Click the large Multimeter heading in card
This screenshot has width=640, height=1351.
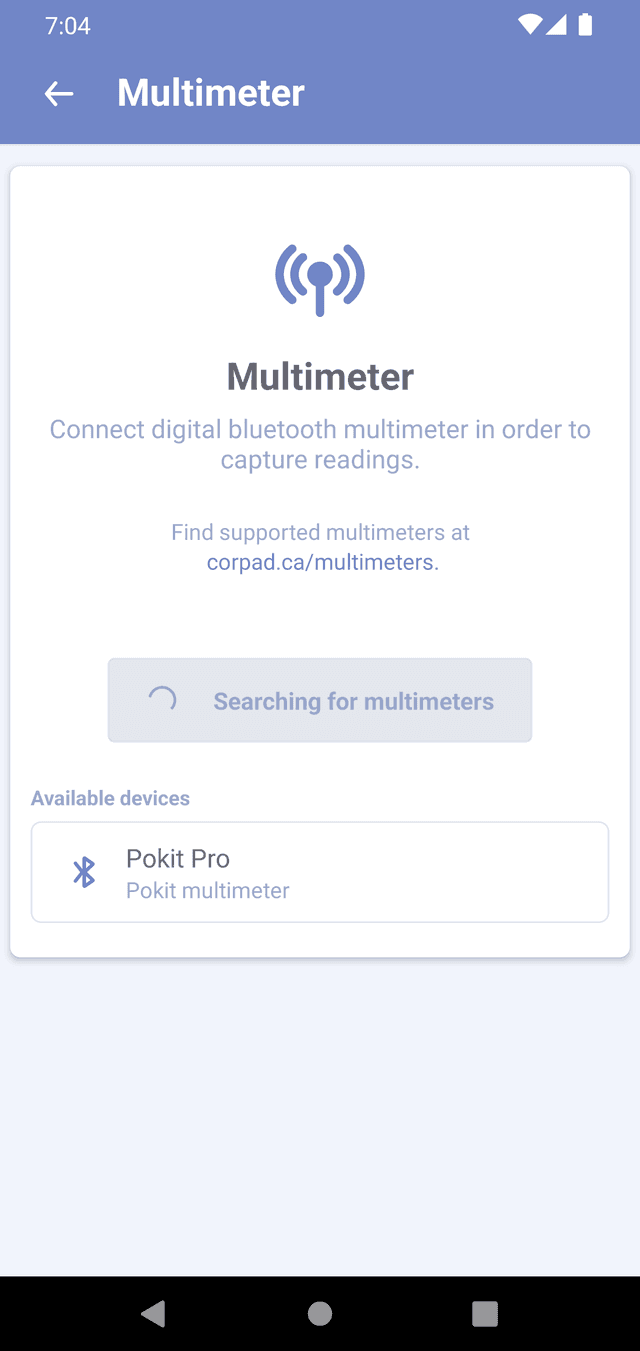pos(320,377)
